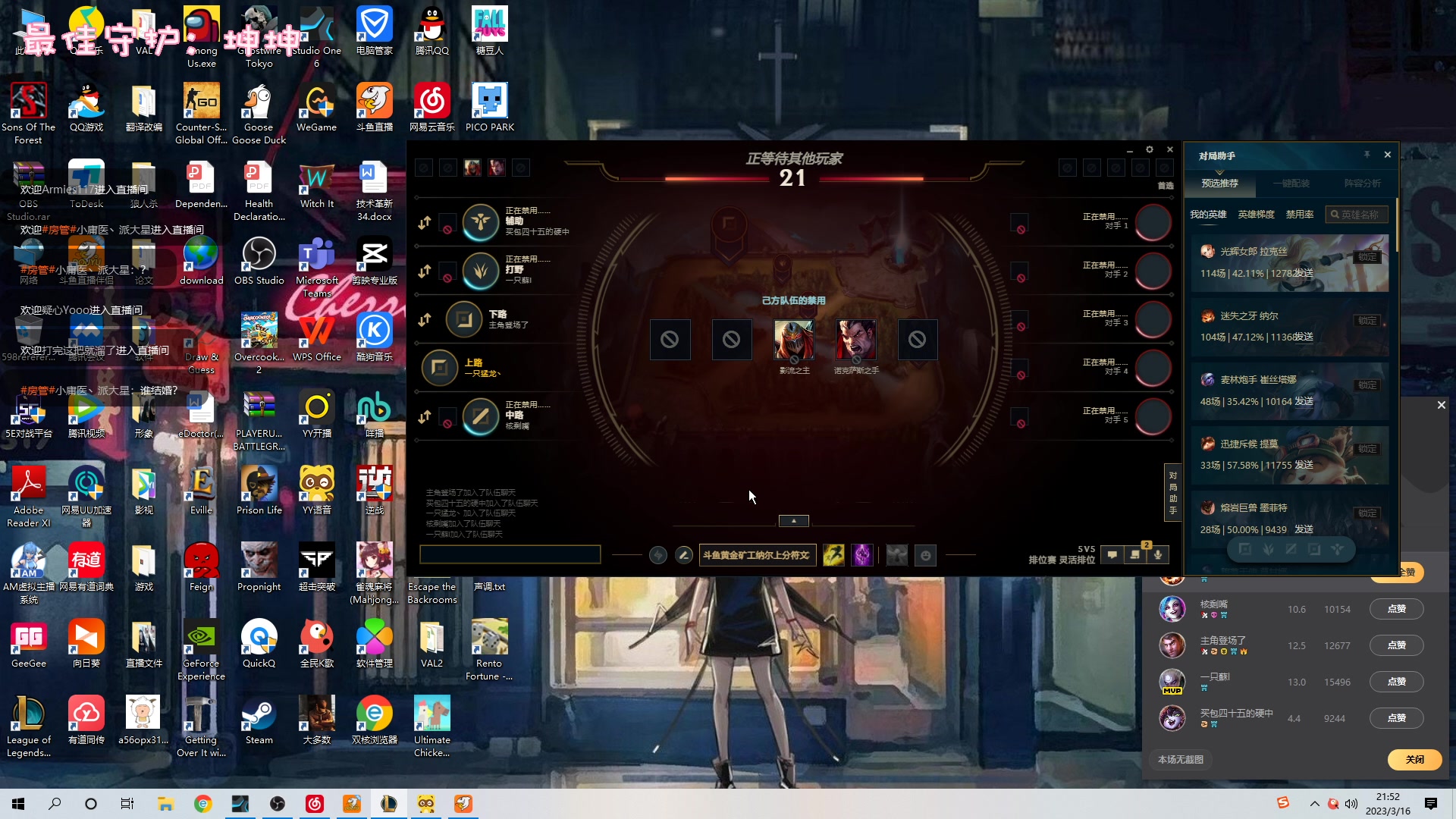
Task: Click 点赞 button for 核刺嘴
Action: click(1396, 609)
